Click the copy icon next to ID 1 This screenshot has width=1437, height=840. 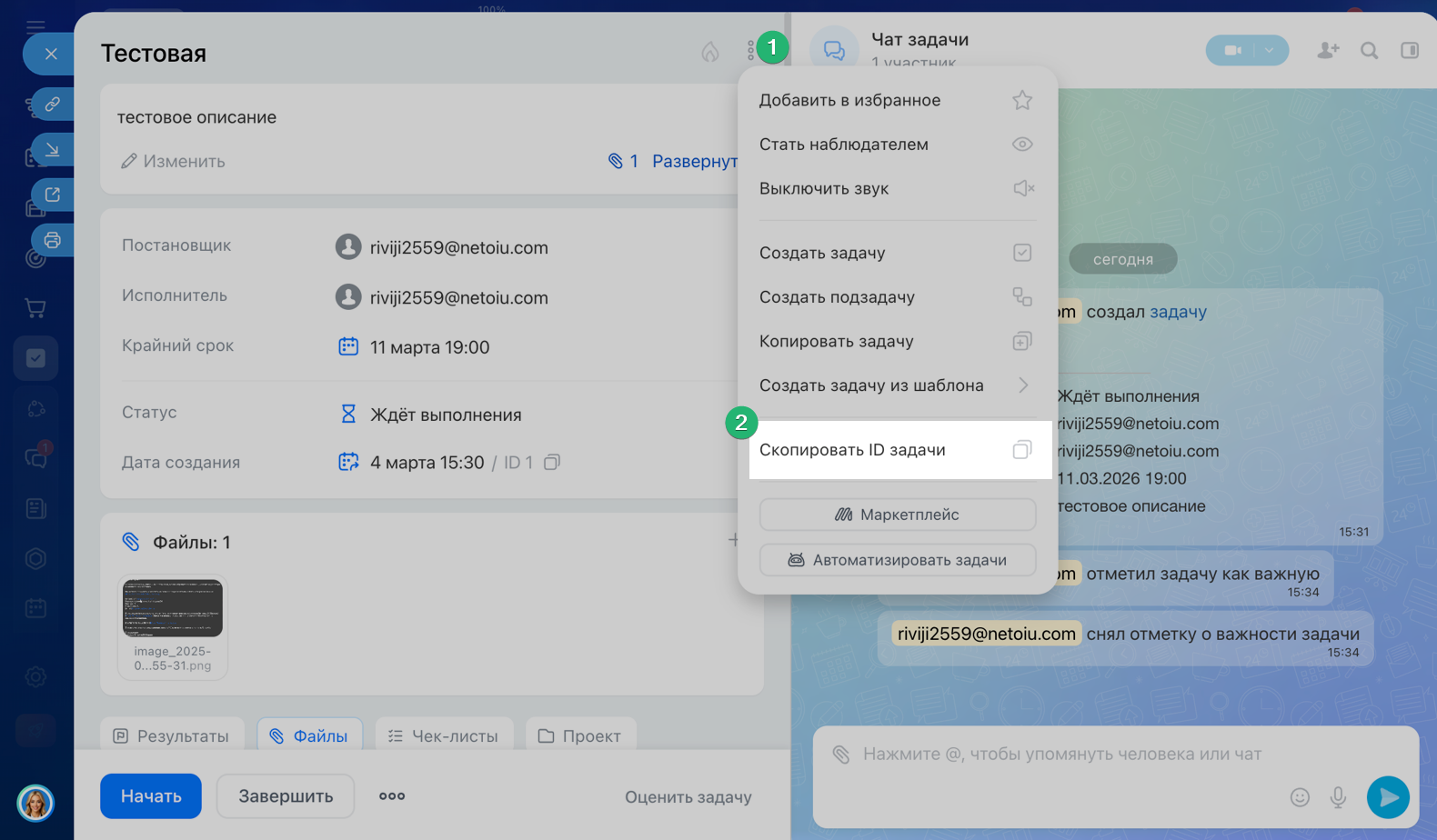click(x=552, y=463)
